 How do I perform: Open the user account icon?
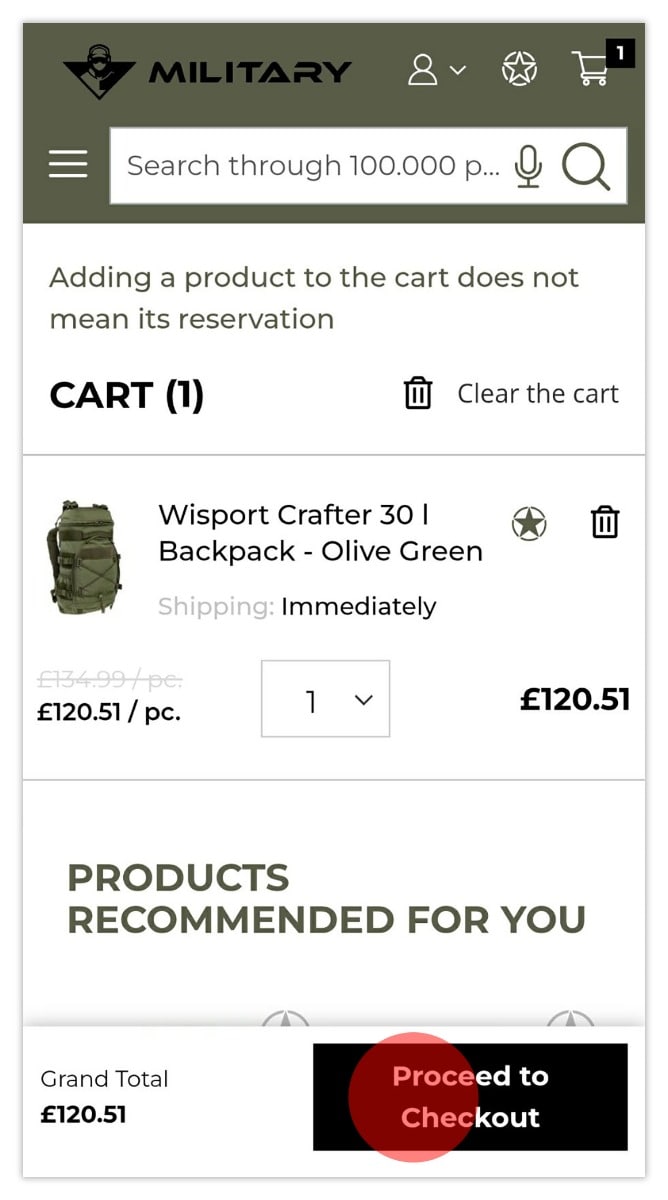coord(423,70)
